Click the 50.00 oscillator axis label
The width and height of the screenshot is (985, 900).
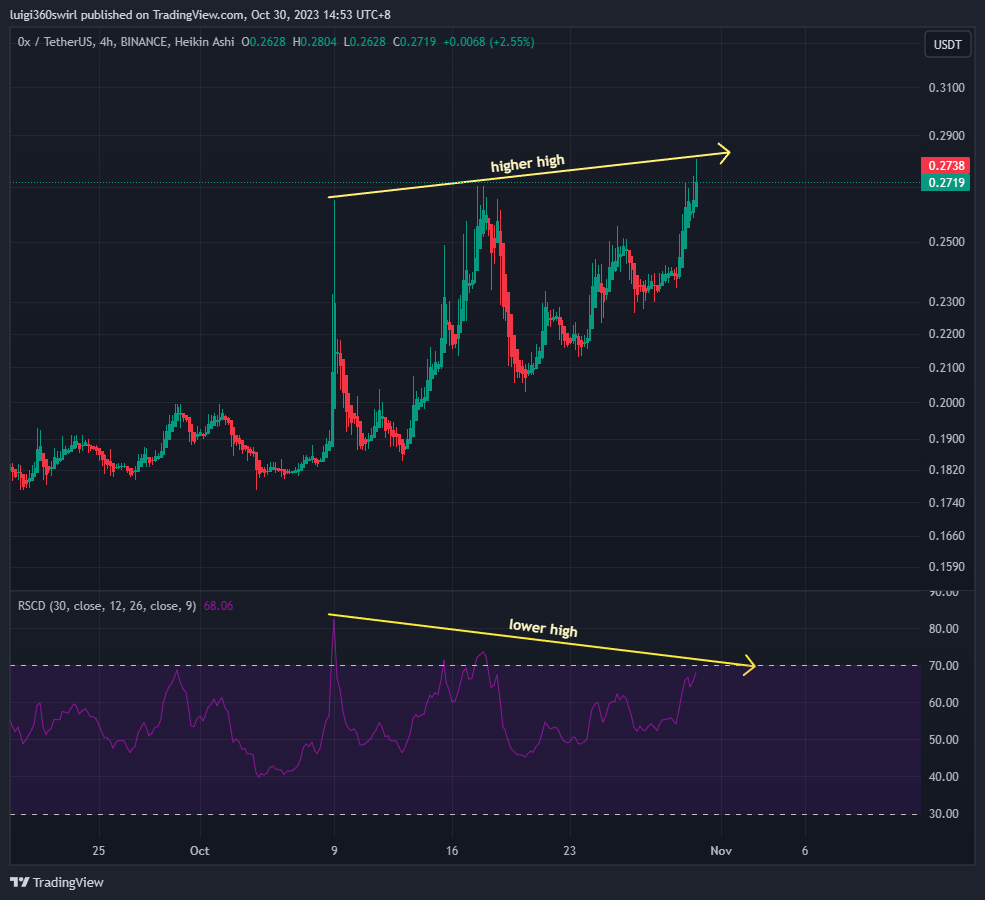pos(944,740)
